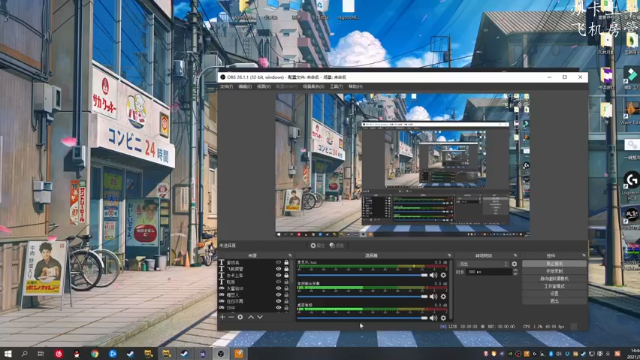This screenshot has width=640, height=360.
Task: Pop out the Audio Mixer dock icon
Action: (x=449, y=256)
